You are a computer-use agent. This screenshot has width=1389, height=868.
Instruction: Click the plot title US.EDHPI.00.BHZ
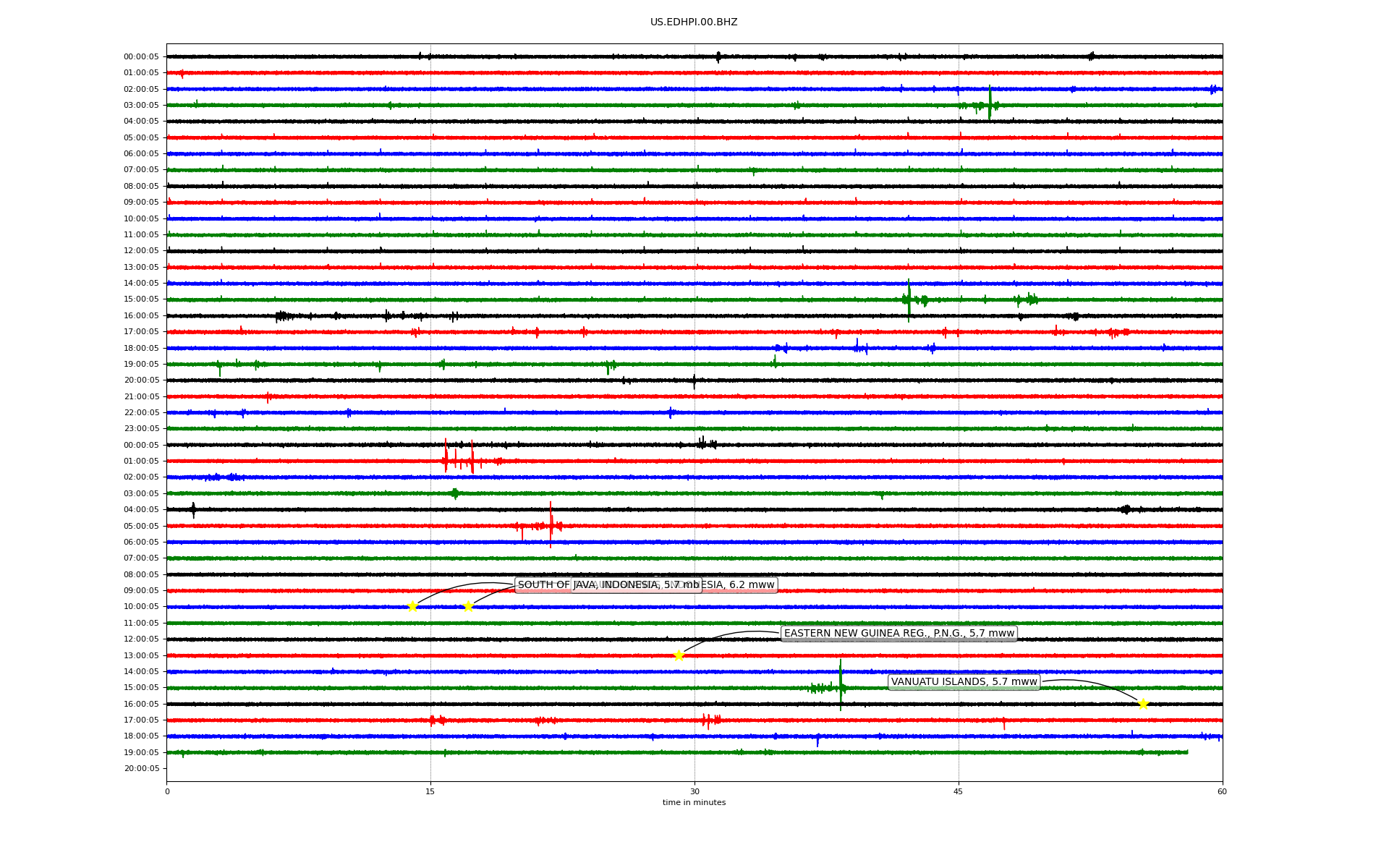click(x=694, y=22)
